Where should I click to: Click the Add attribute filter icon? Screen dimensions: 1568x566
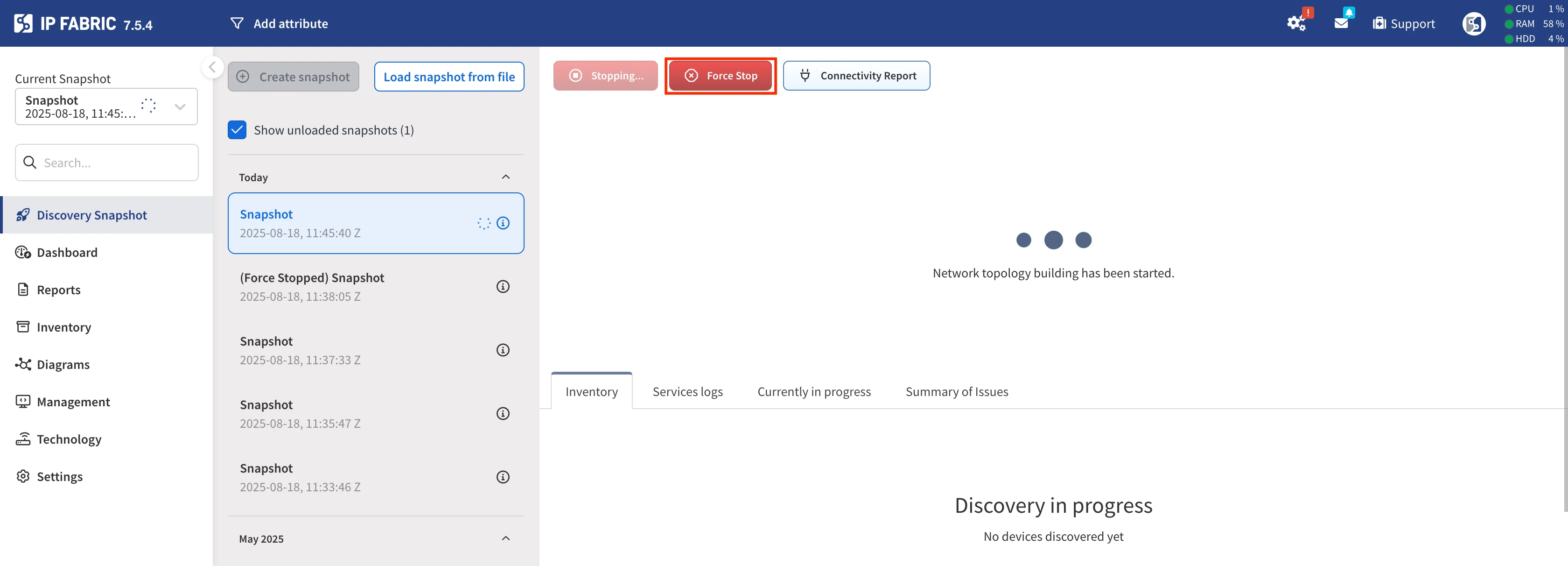tap(237, 23)
